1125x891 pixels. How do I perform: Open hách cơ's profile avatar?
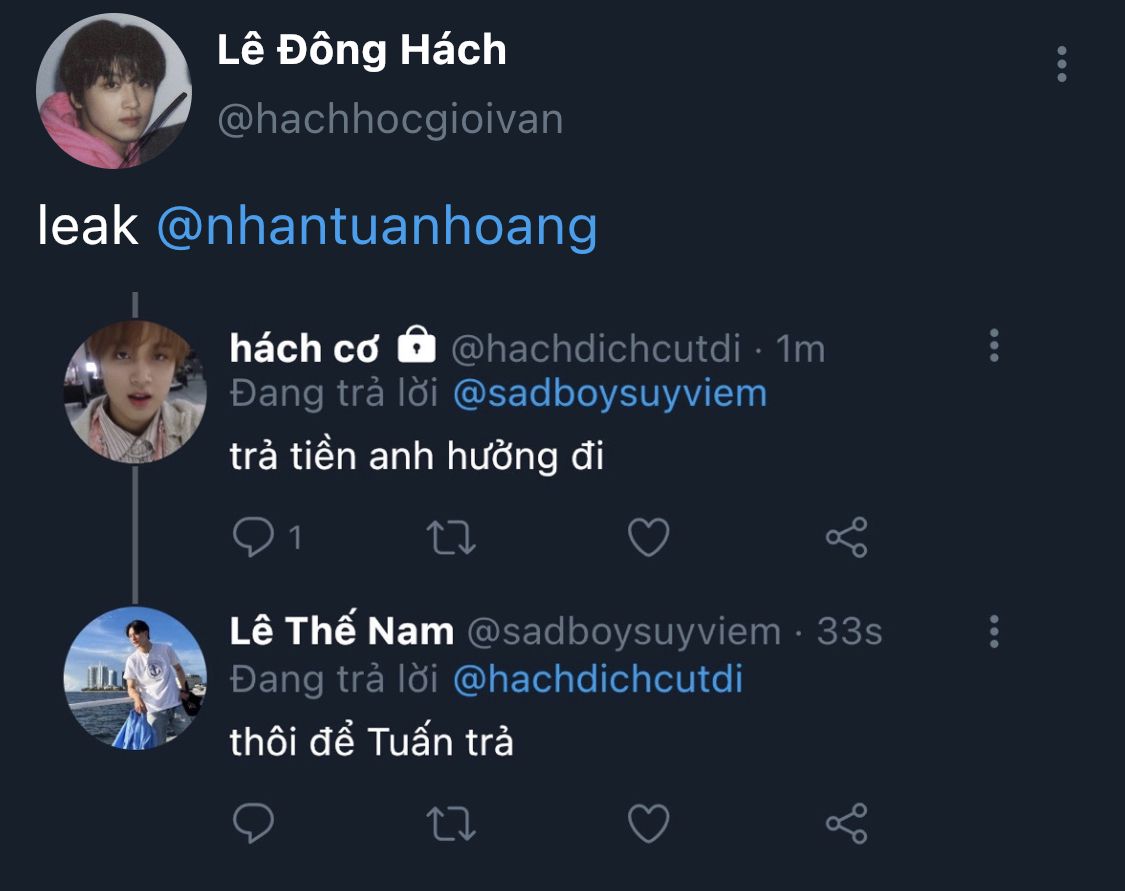135,391
